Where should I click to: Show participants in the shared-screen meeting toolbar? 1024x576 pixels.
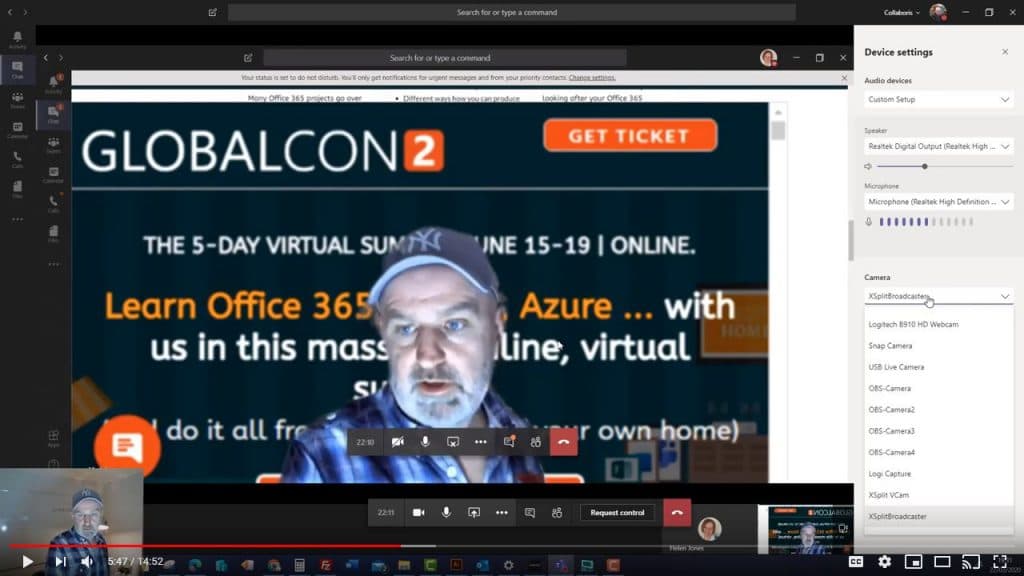tap(536, 442)
